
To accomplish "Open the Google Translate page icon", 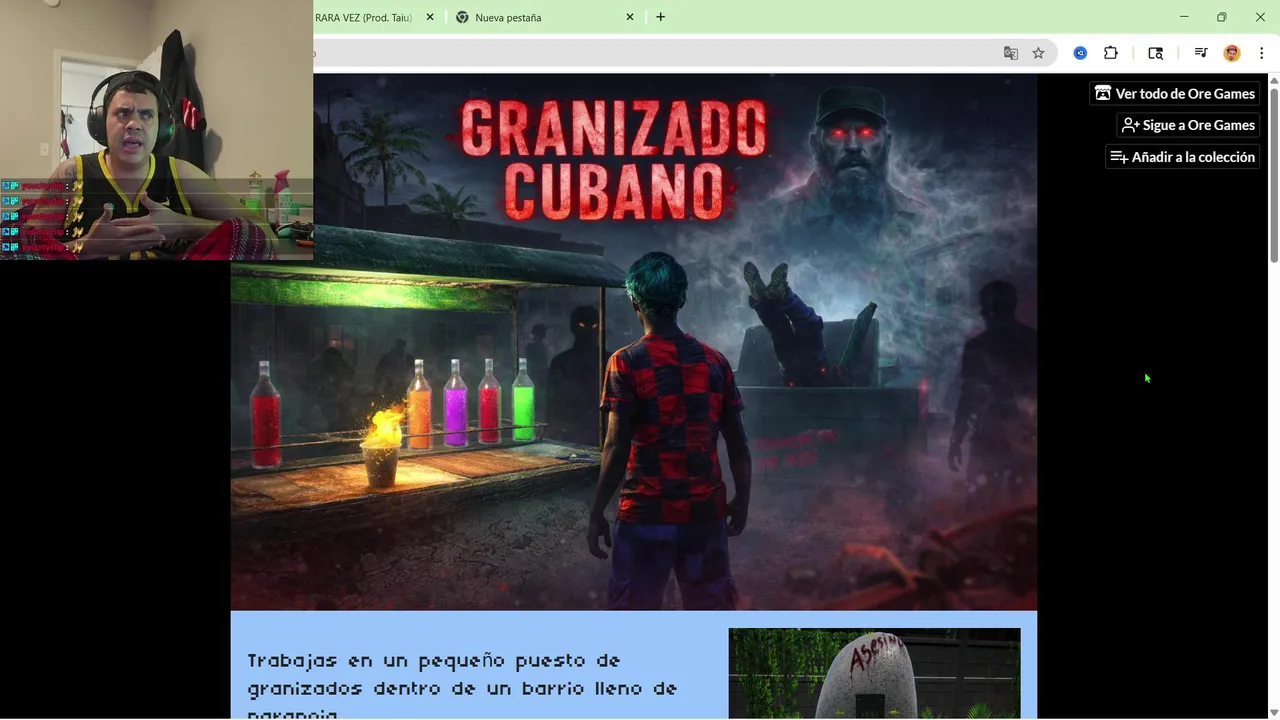I will pos(1011,53).
